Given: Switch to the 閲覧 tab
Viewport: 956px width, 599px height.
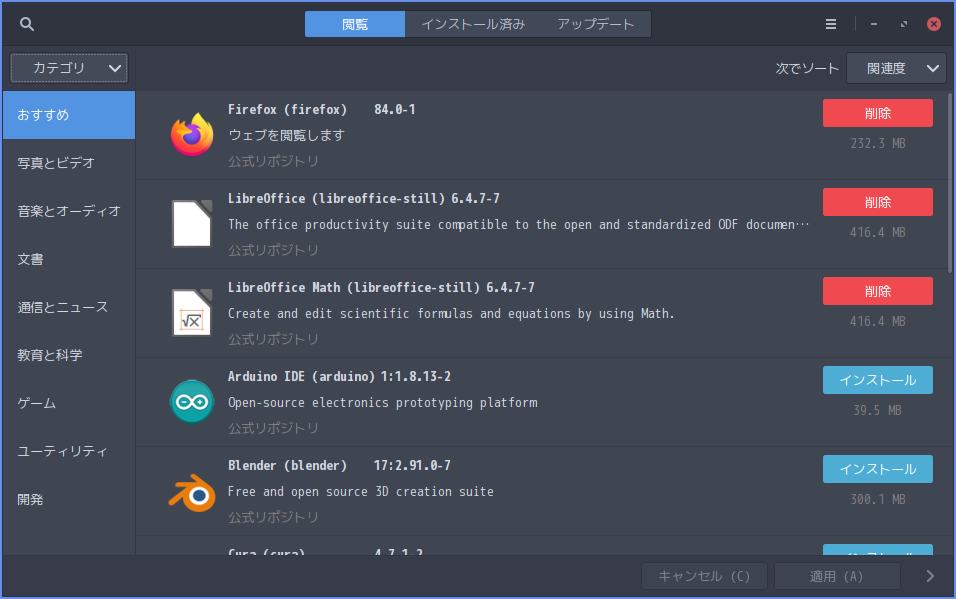Looking at the screenshot, I should pyautogui.click(x=355, y=24).
